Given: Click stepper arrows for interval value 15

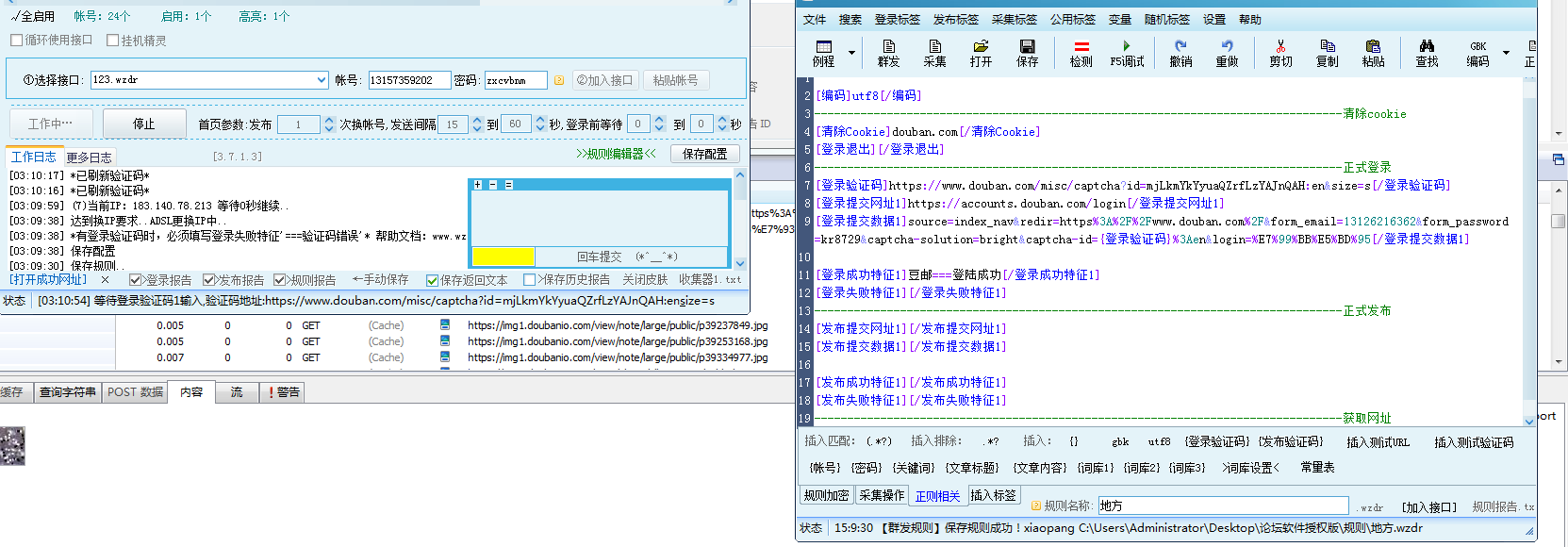Looking at the screenshot, I should (477, 124).
